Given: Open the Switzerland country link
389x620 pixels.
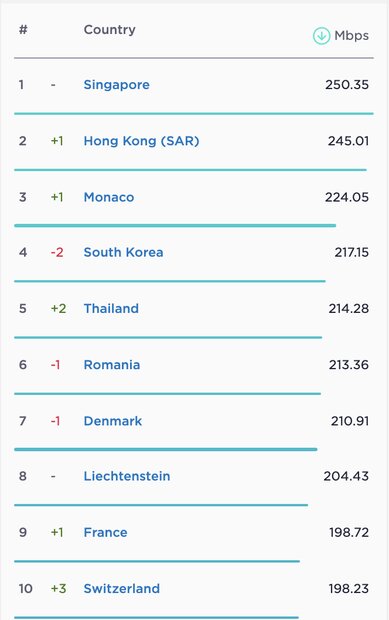Looking at the screenshot, I should point(122,588).
